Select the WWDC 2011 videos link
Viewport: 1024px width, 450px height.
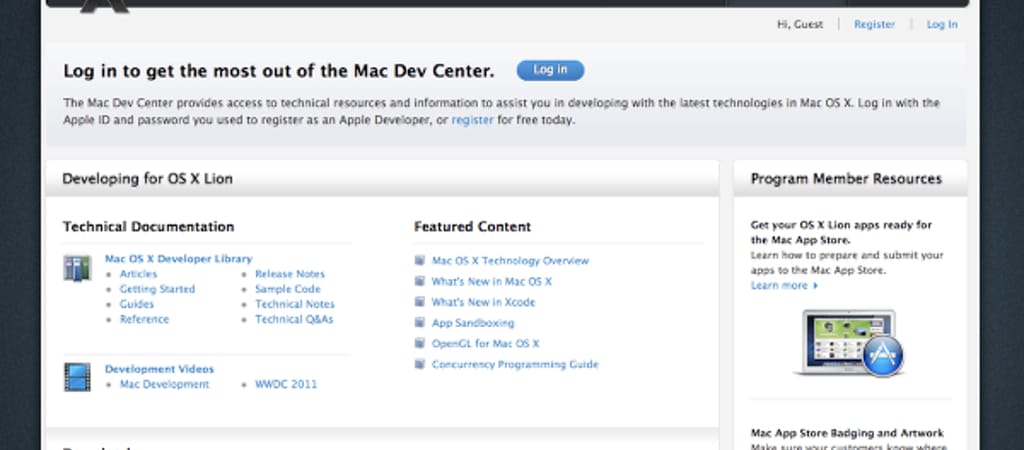click(285, 384)
